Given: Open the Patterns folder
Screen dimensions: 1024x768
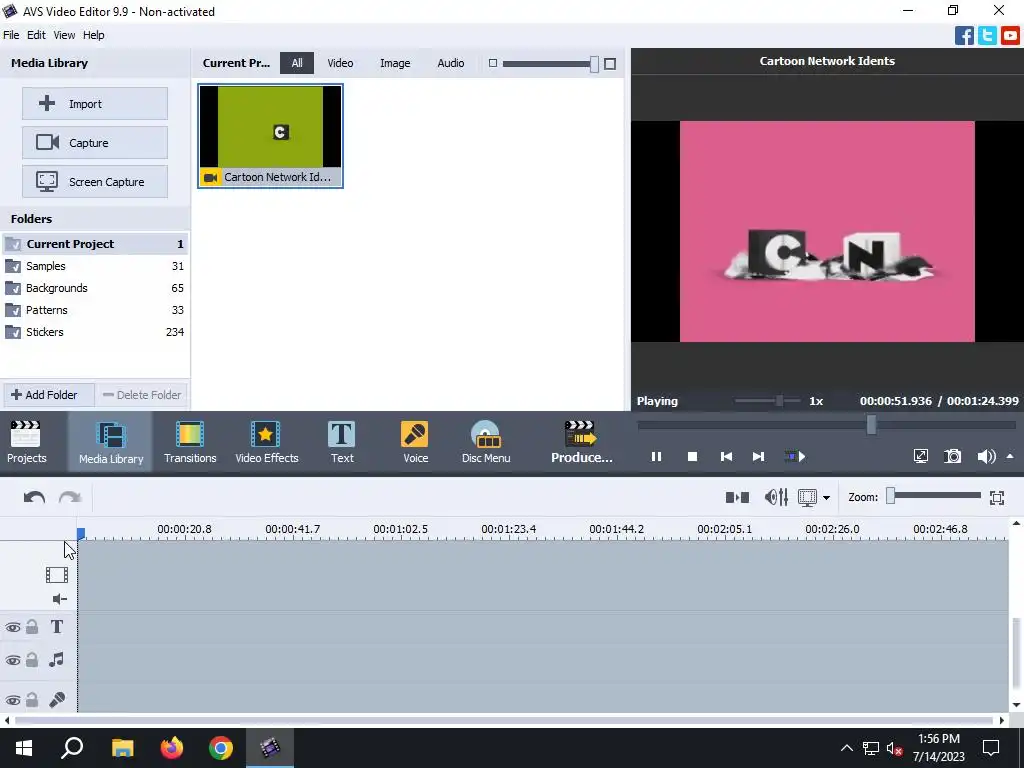Looking at the screenshot, I should point(95,310).
